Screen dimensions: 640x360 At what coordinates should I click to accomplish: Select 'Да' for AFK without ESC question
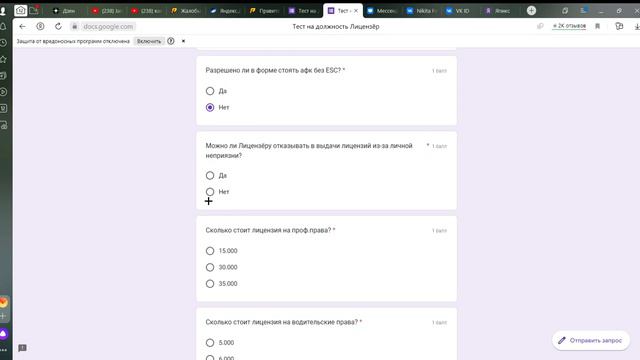tap(210, 91)
